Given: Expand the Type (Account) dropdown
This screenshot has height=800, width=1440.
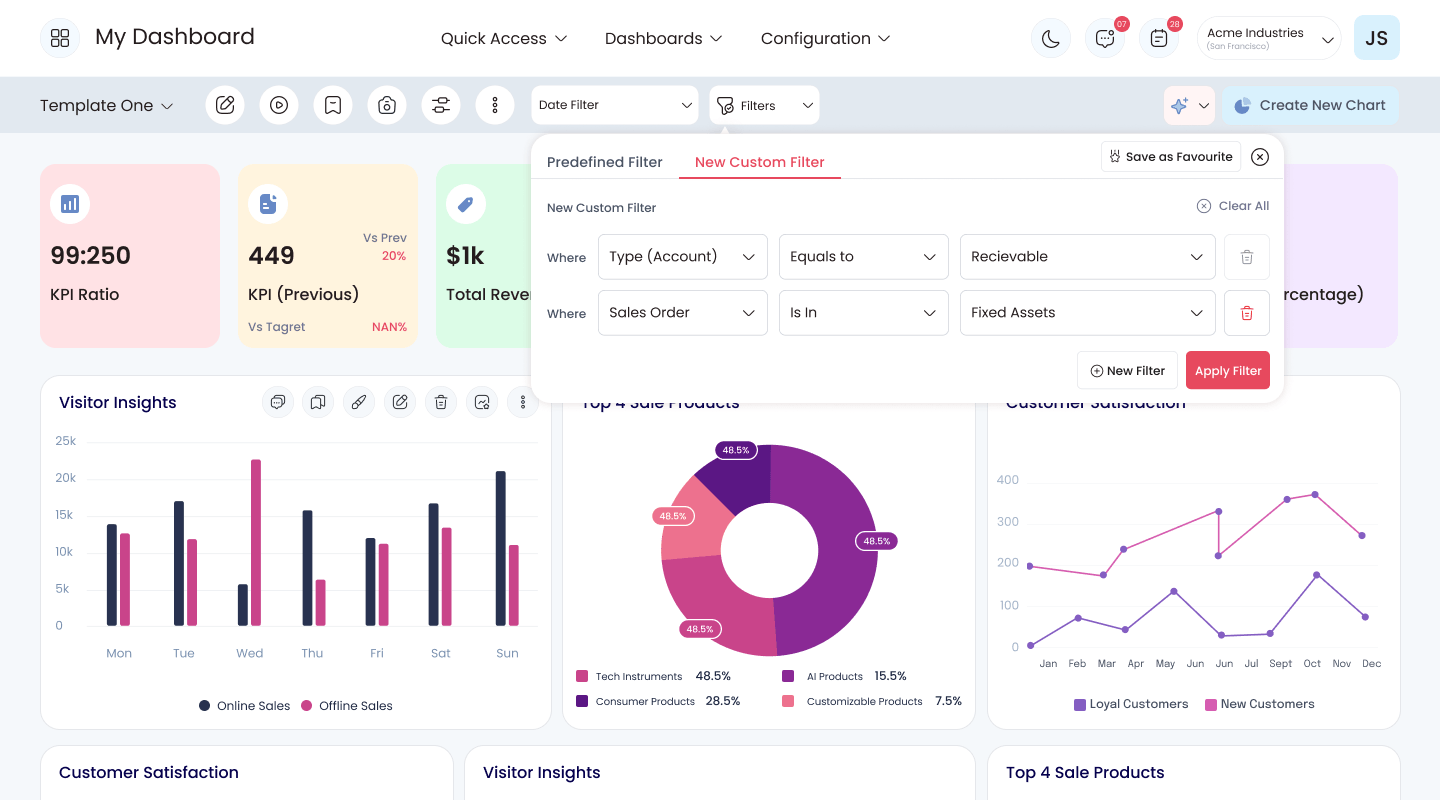Looking at the screenshot, I should [683, 257].
